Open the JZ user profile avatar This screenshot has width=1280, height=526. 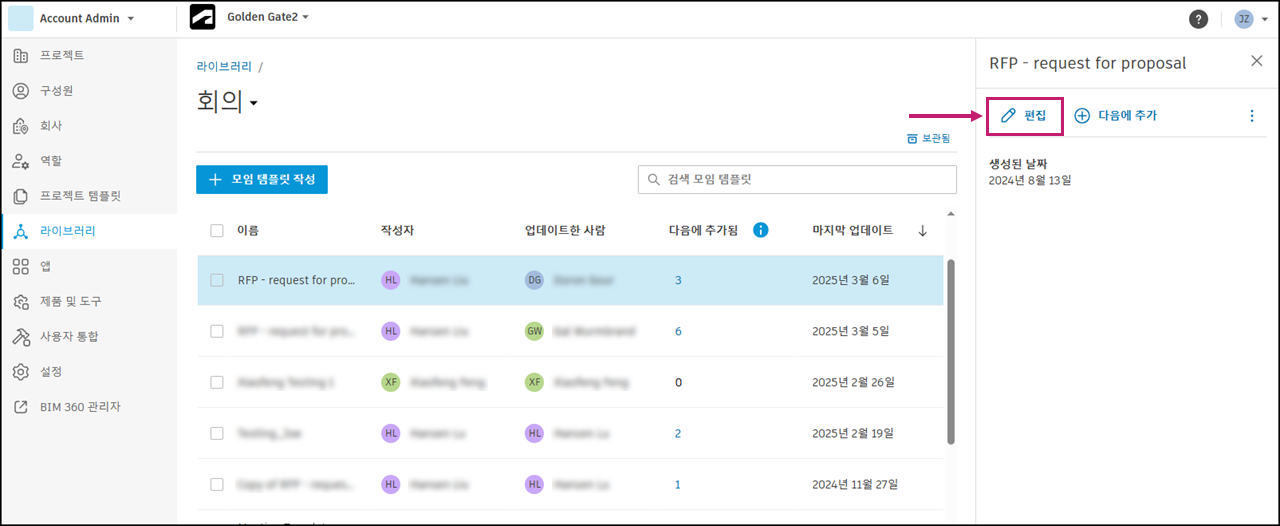pos(1244,19)
